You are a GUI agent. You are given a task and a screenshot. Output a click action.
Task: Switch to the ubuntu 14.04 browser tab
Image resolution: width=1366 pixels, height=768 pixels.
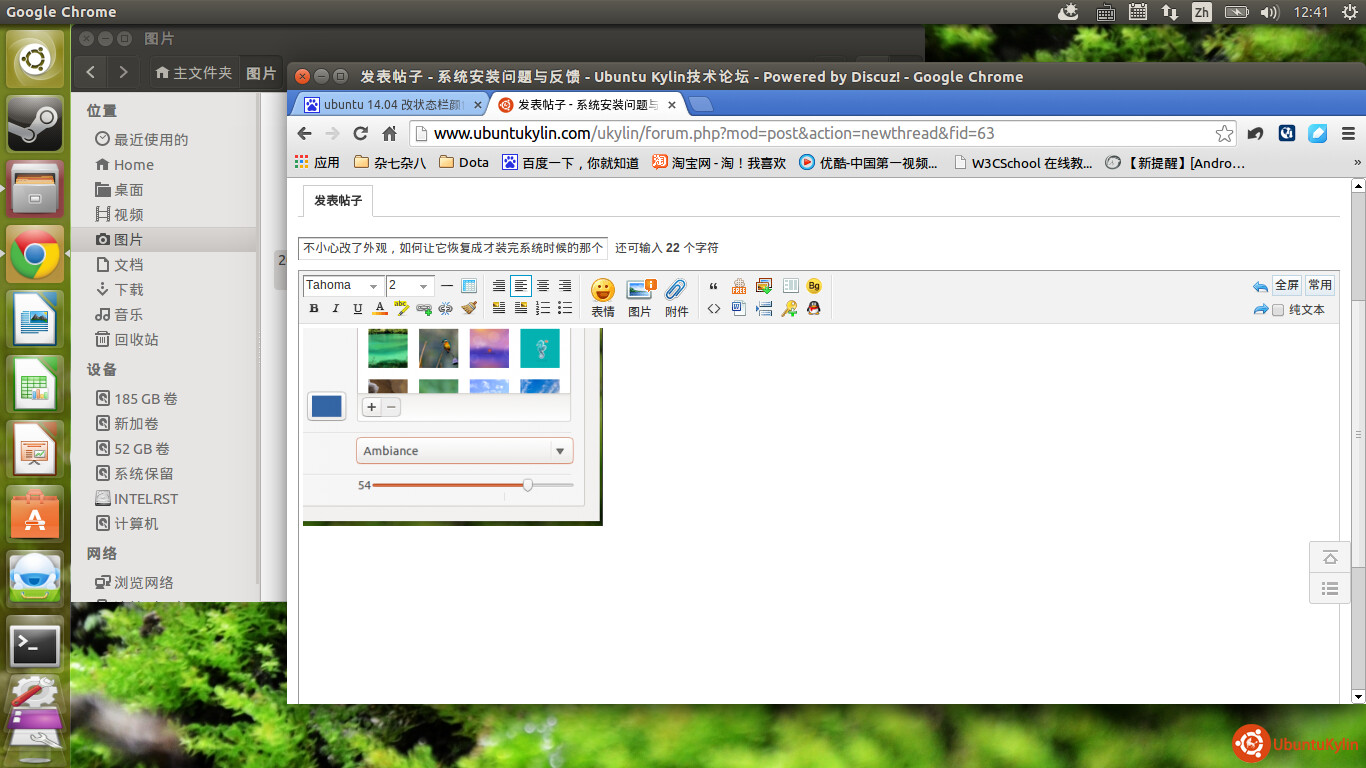coord(390,105)
